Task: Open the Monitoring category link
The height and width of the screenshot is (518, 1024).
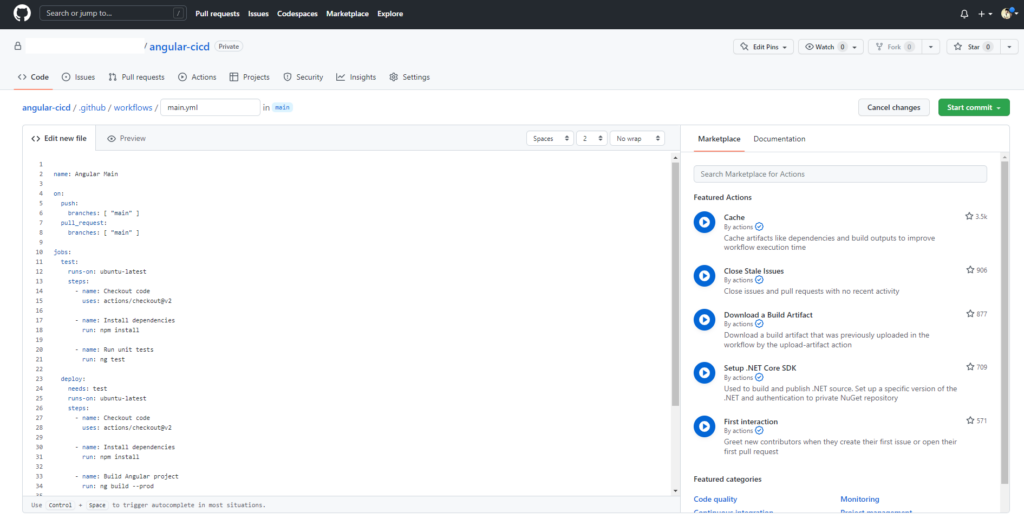Action: click(859, 499)
